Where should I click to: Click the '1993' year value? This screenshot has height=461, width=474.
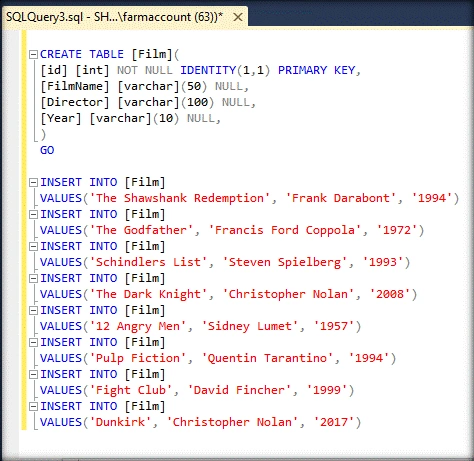tap(383, 262)
